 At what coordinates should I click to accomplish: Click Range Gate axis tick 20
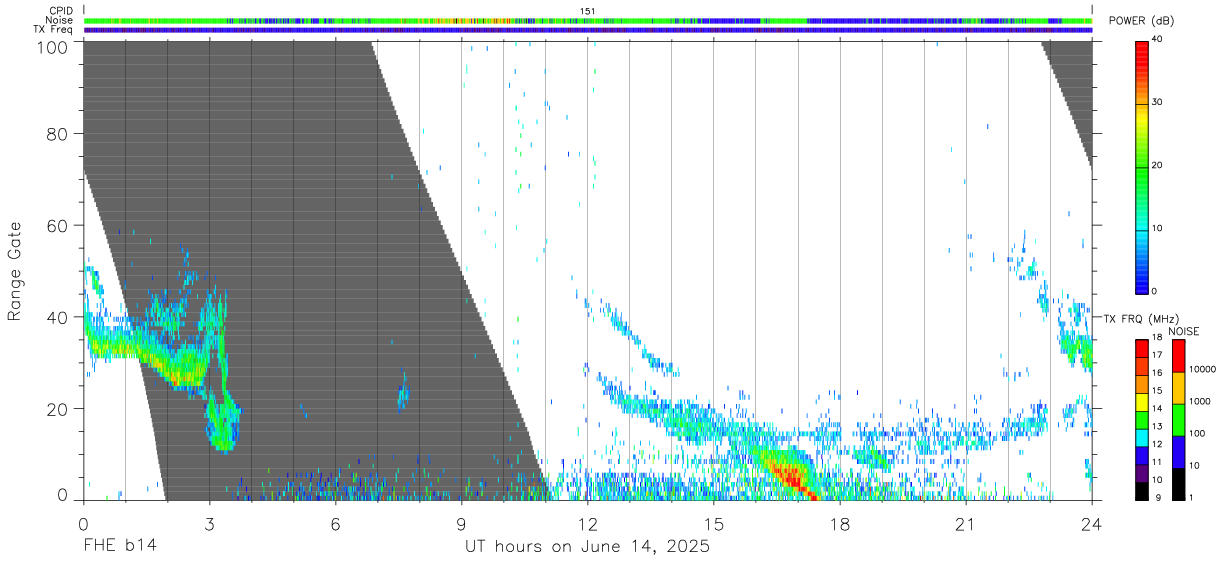pos(57,409)
